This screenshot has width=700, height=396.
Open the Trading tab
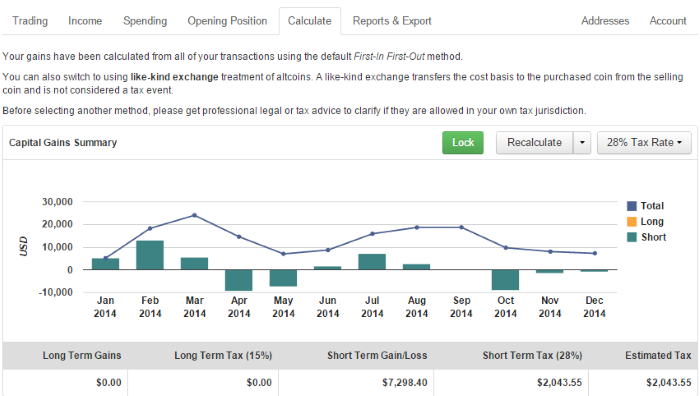click(30, 21)
